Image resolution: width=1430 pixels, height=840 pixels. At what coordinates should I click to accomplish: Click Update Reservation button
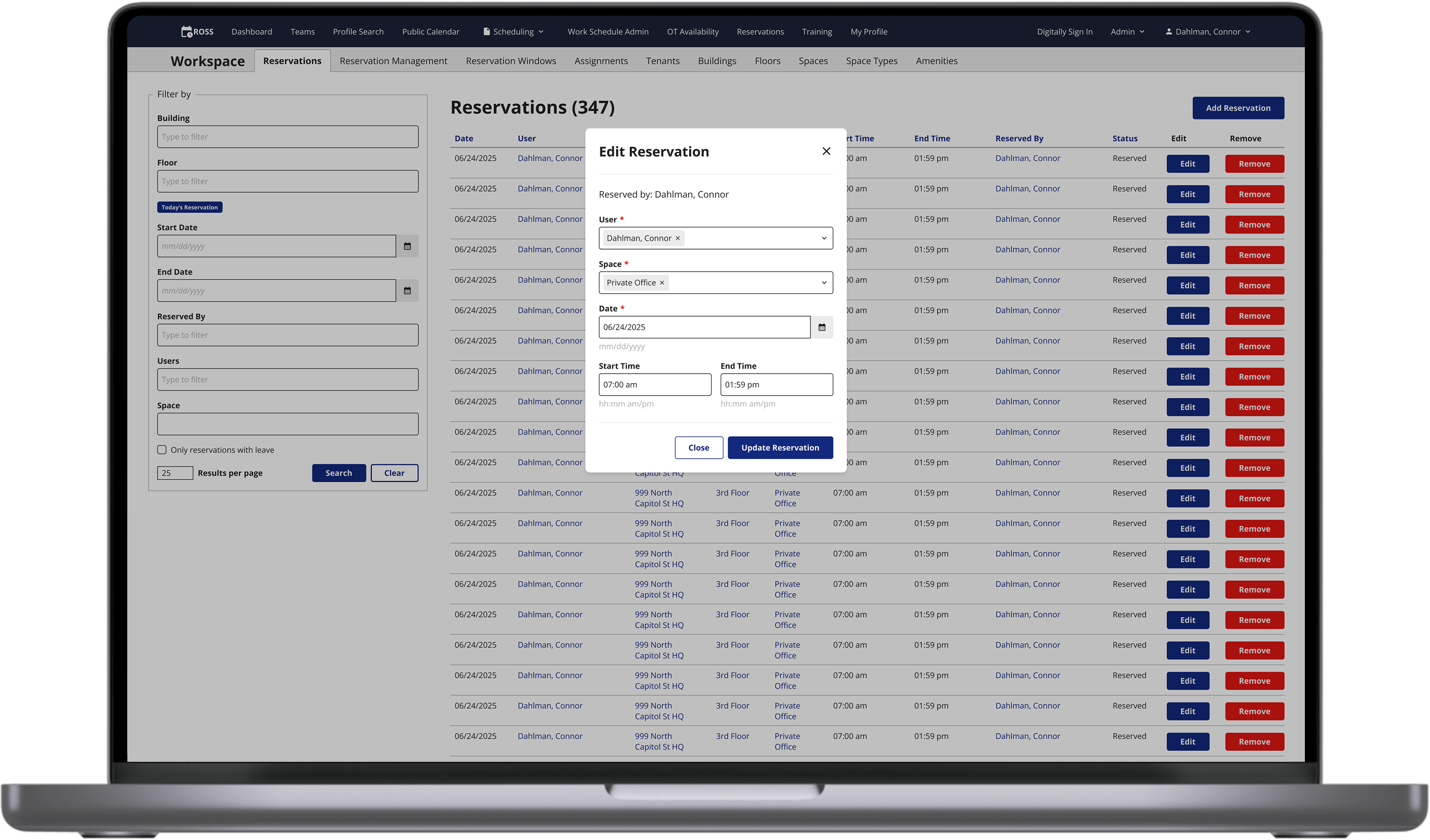click(780, 448)
